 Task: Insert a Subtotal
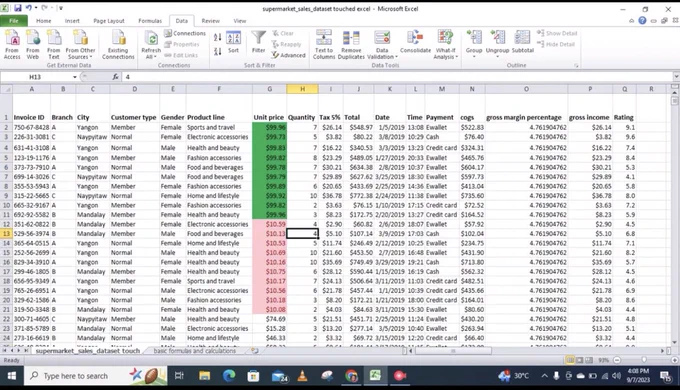click(x=523, y=42)
